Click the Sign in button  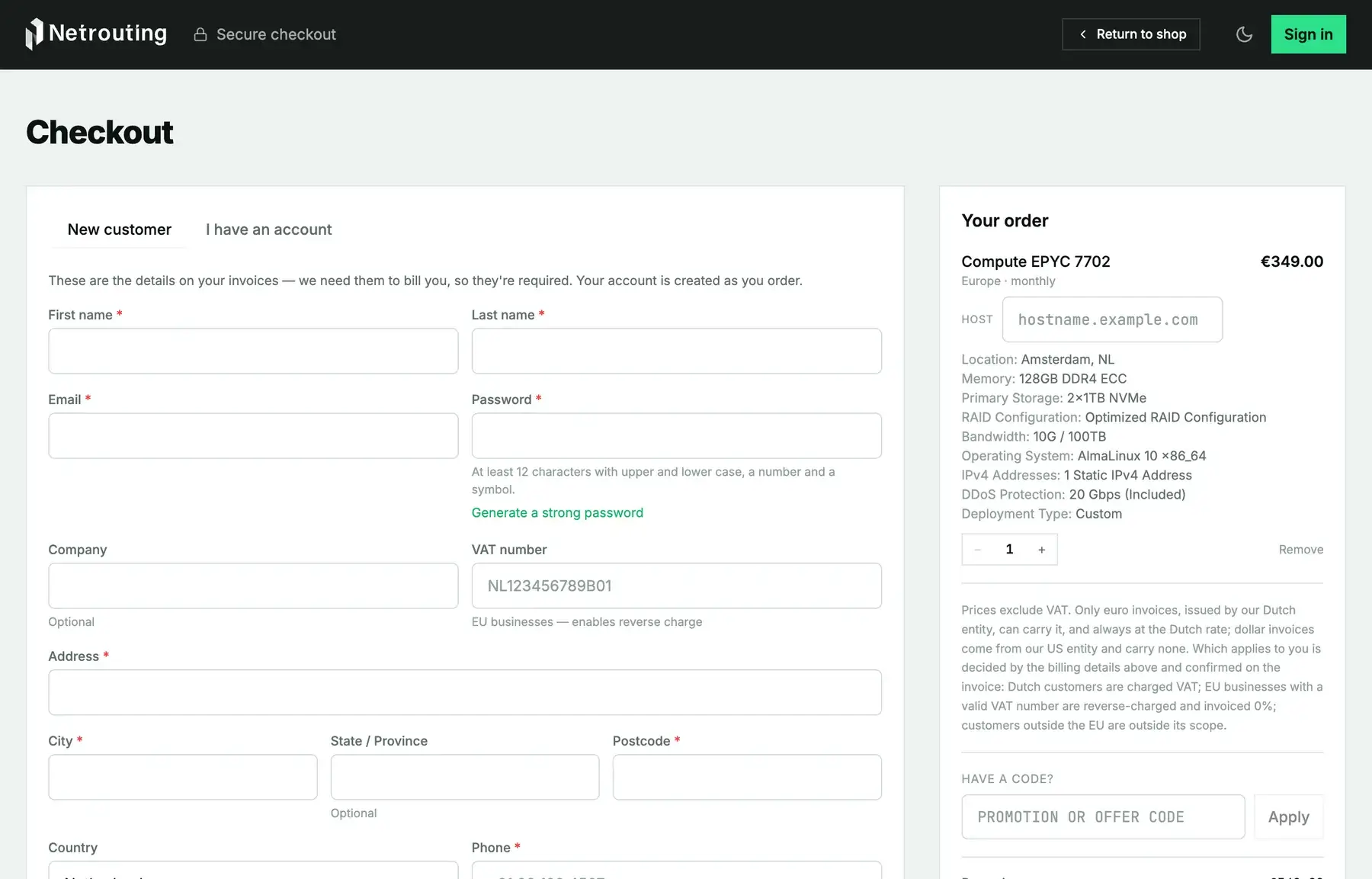click(x=1308, y=34)
